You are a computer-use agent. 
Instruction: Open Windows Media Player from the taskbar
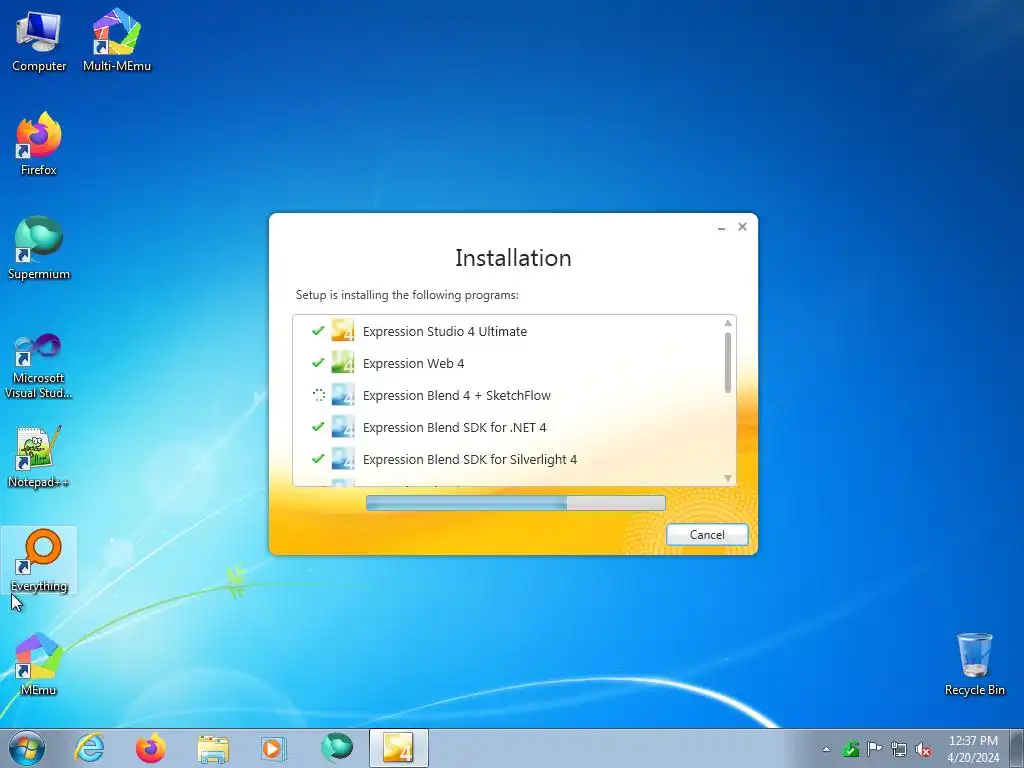pyautogui.click(x=273, y=748)
